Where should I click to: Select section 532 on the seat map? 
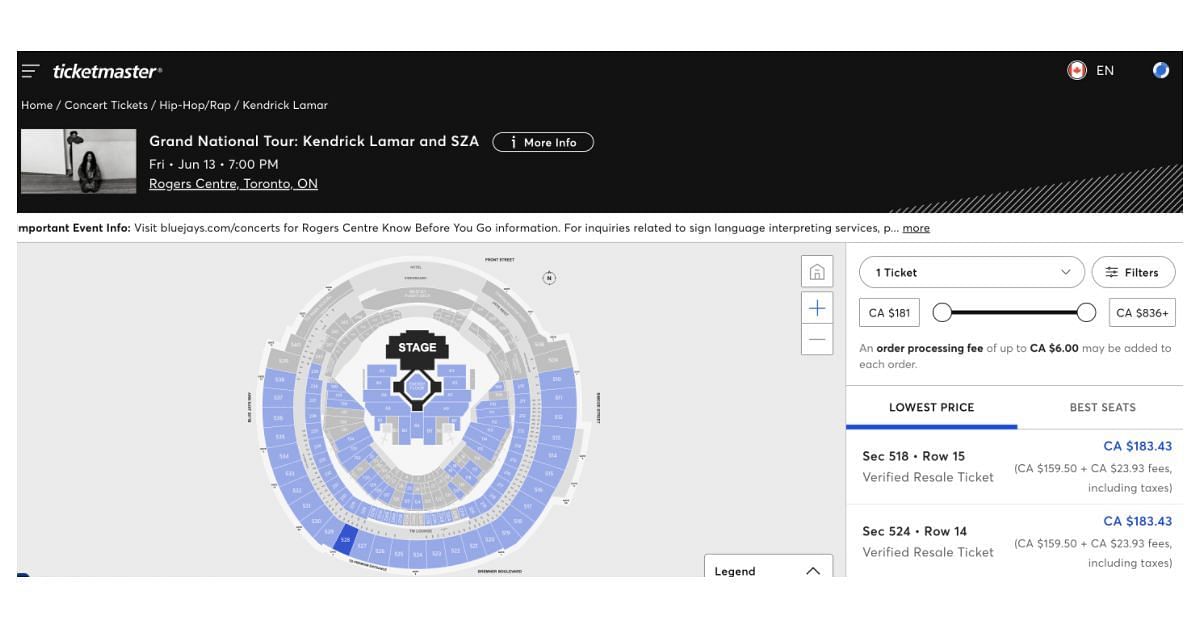tap(297, 490)
